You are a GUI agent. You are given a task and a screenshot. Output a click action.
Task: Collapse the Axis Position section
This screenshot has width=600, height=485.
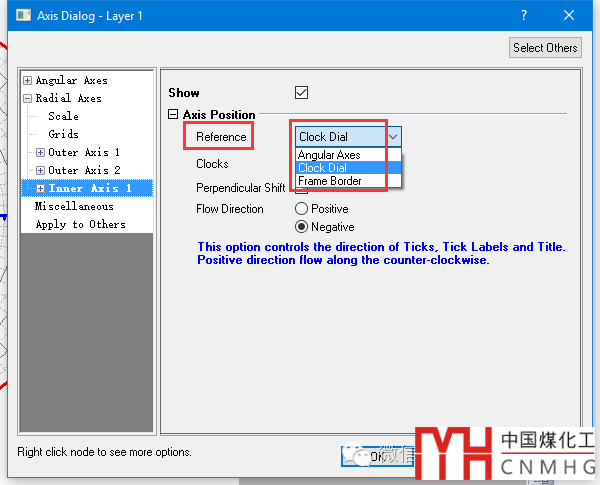(x=173, y=115)
